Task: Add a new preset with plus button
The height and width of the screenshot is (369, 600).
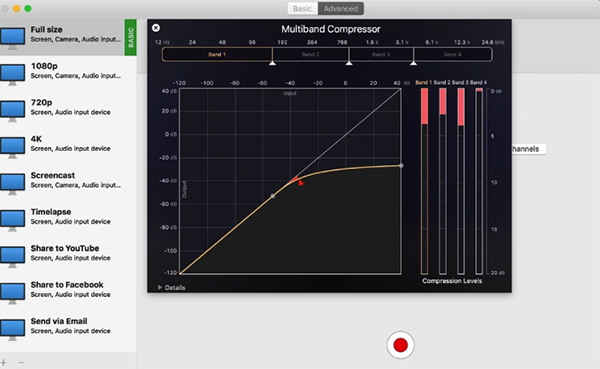Action: pyautogui.click(x=3, y=362)
